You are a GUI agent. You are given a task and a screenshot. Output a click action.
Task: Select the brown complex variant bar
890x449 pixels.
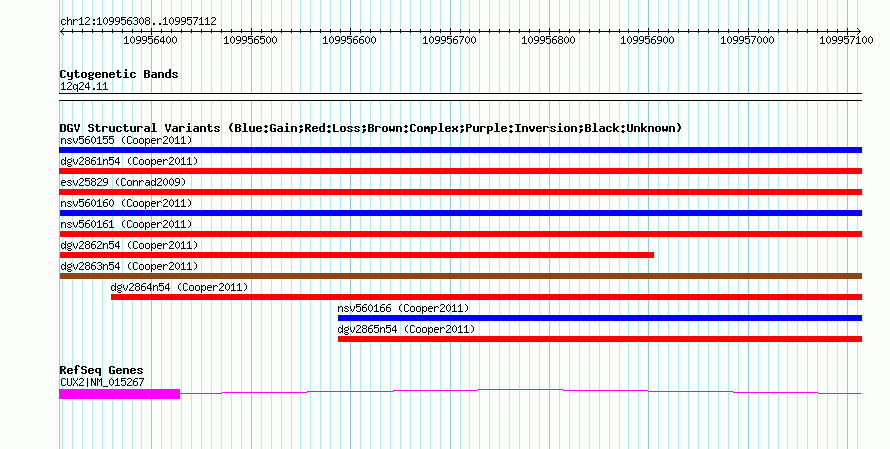click(x=460, y=276)
